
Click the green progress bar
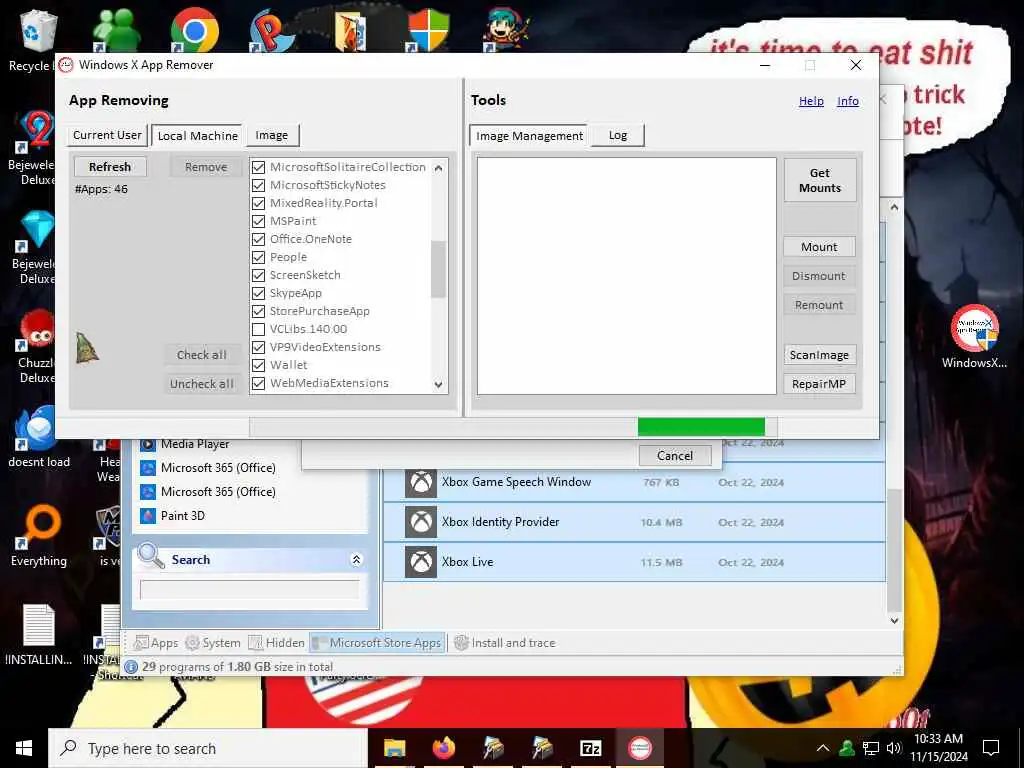point(701,427)
